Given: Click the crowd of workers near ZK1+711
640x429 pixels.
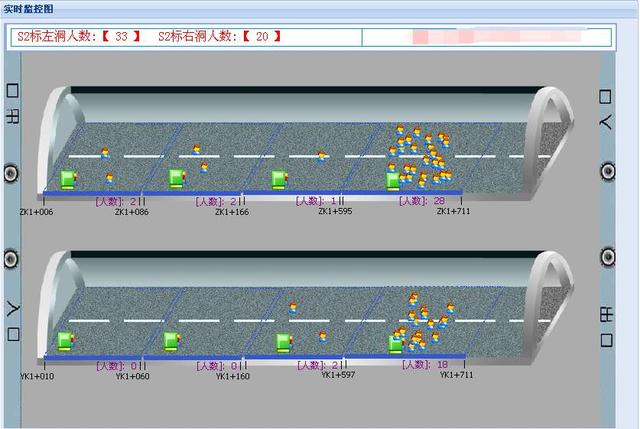Looking at the screenshot, I should 420,156.
